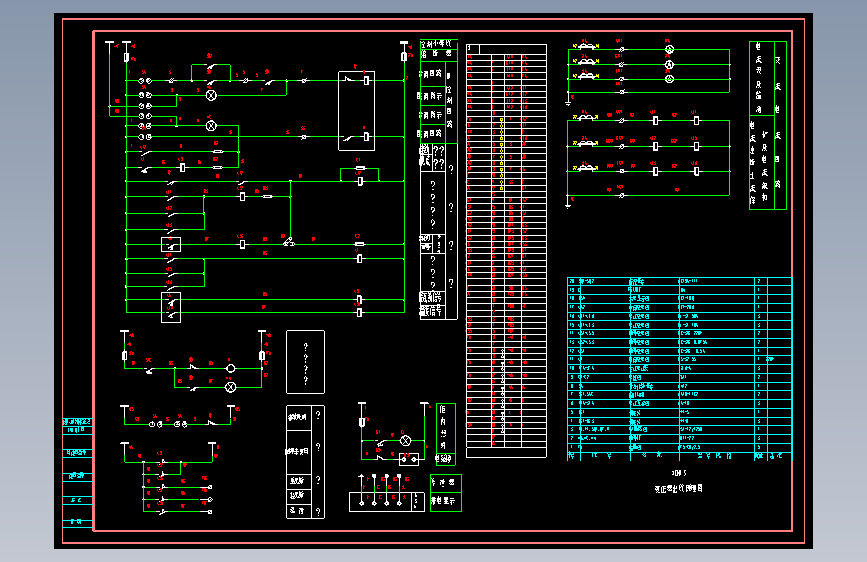This screenshot has height=562, width=867.
Task: Click the green two-row label box beside terminal strip
Action: (446, 493)
